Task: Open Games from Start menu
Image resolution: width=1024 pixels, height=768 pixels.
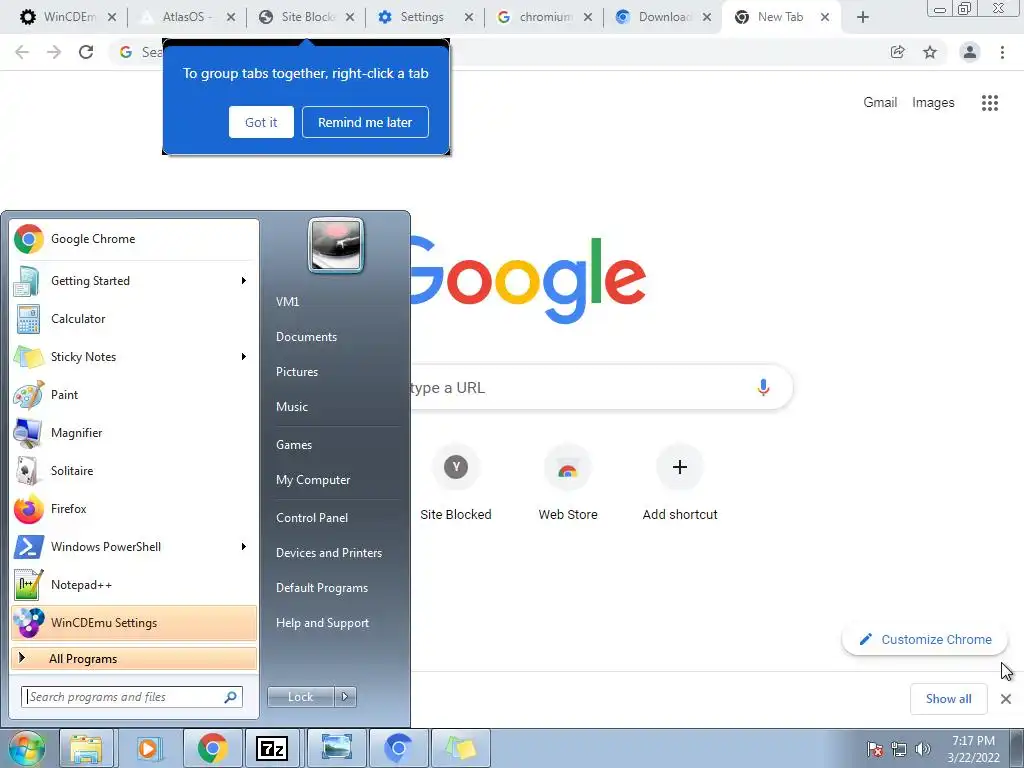Action: click(294, 445)
